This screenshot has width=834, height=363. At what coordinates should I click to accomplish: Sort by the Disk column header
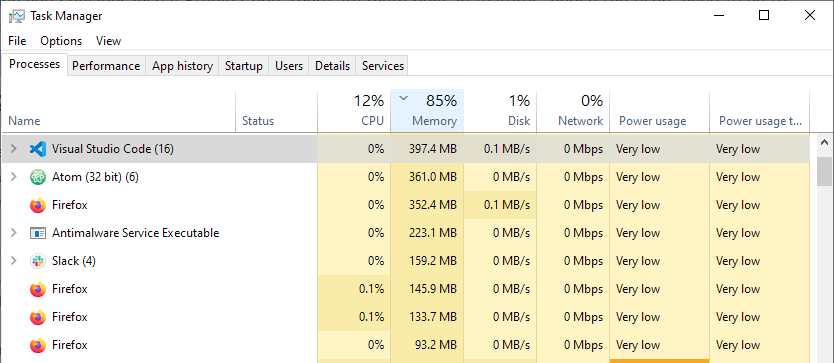(501, 111)
